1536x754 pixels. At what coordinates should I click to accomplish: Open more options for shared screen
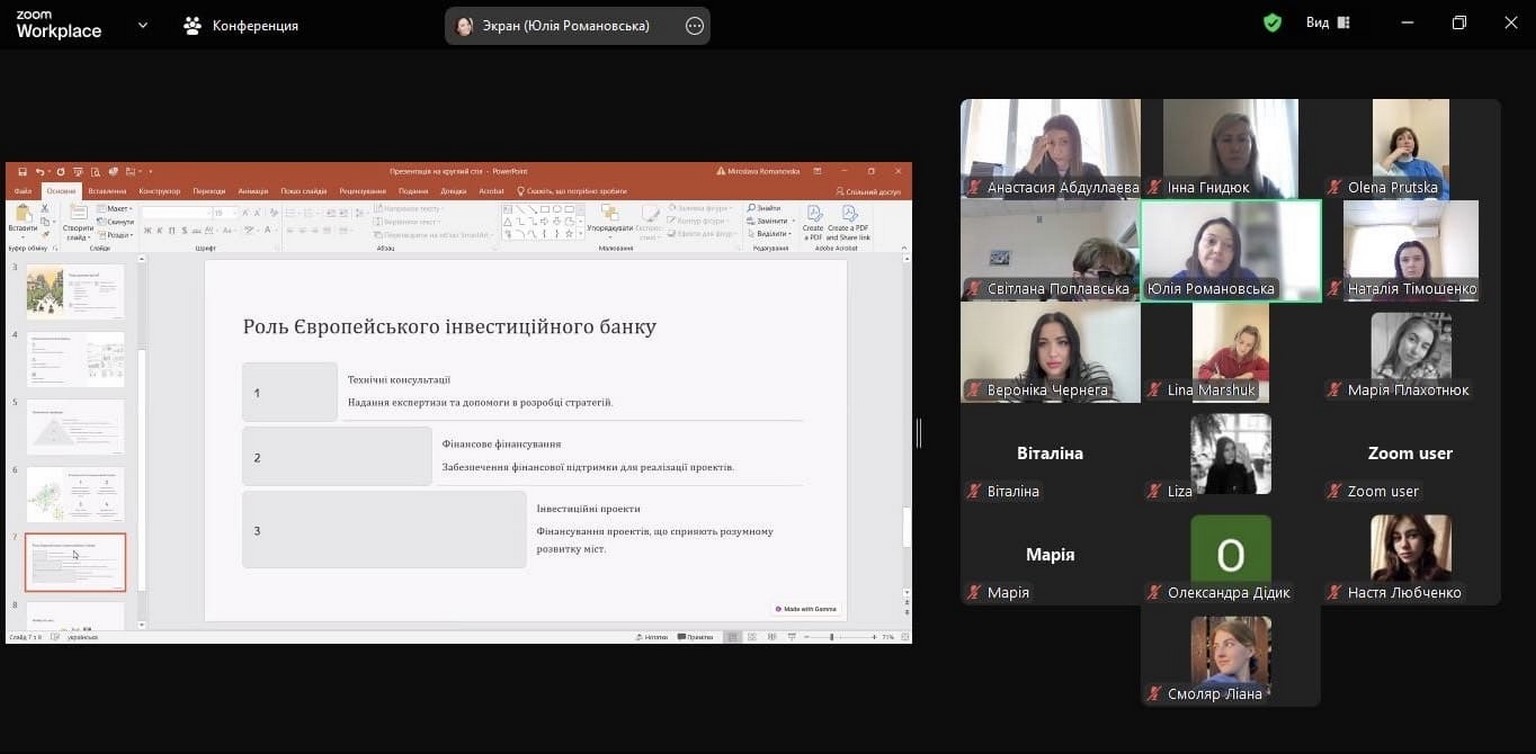694,26
